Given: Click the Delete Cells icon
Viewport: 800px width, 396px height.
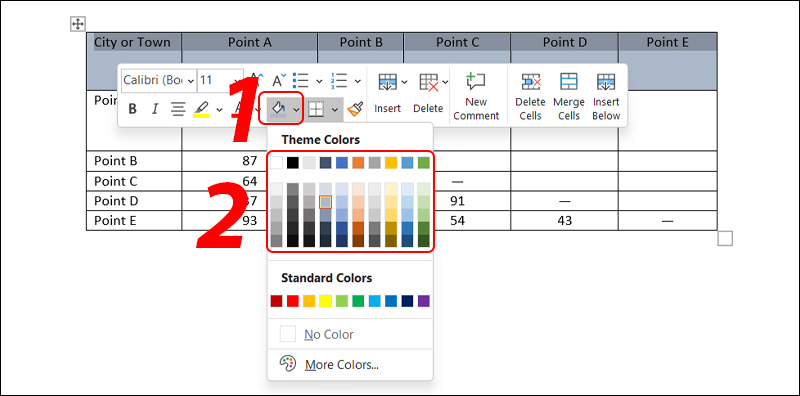Looking at the screenshot, I should (530, 82).
